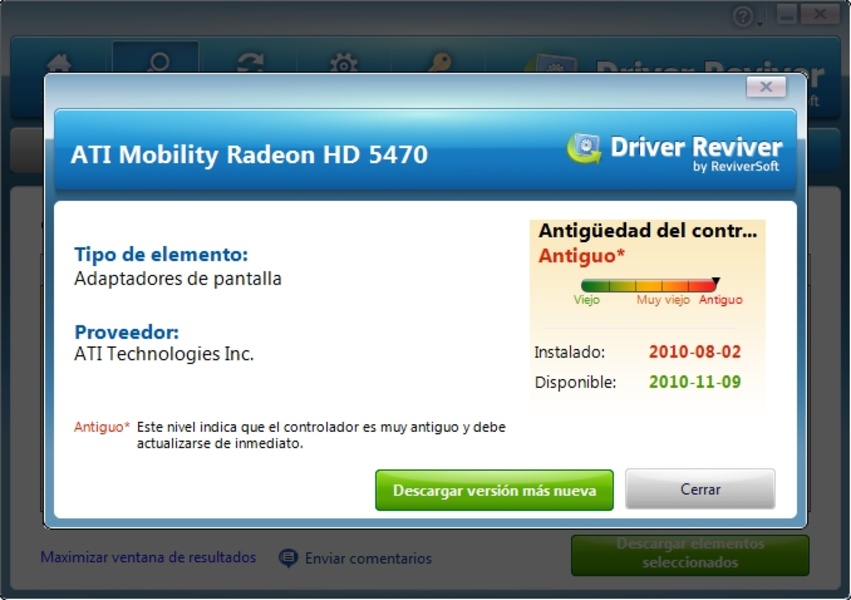Click installed date 2010-08-02
Screen dimensions: 851x600
point(695,352)
